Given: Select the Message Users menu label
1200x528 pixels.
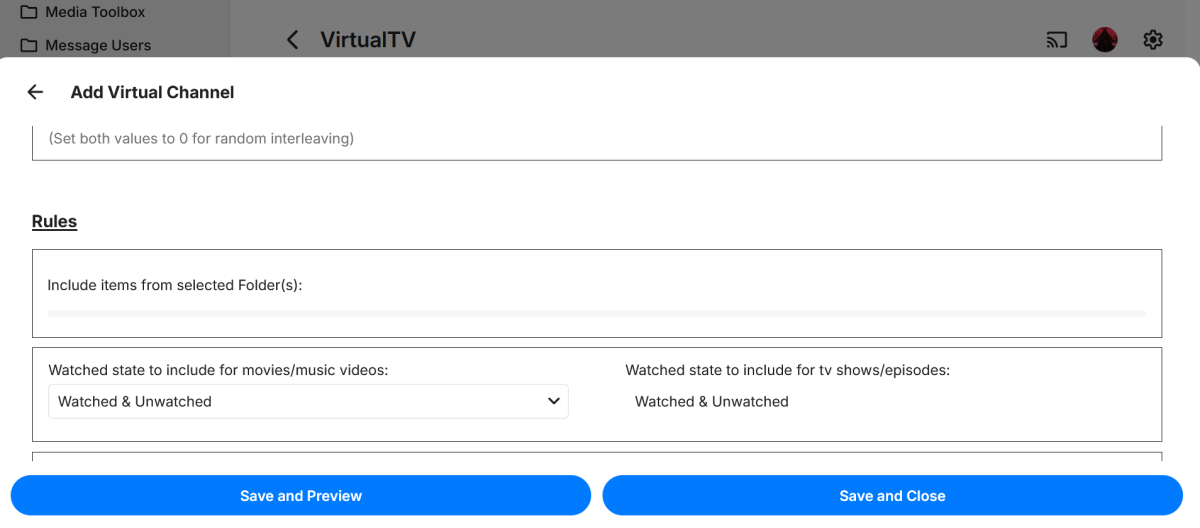Looking at the screenshot, I should click(98, 46).
